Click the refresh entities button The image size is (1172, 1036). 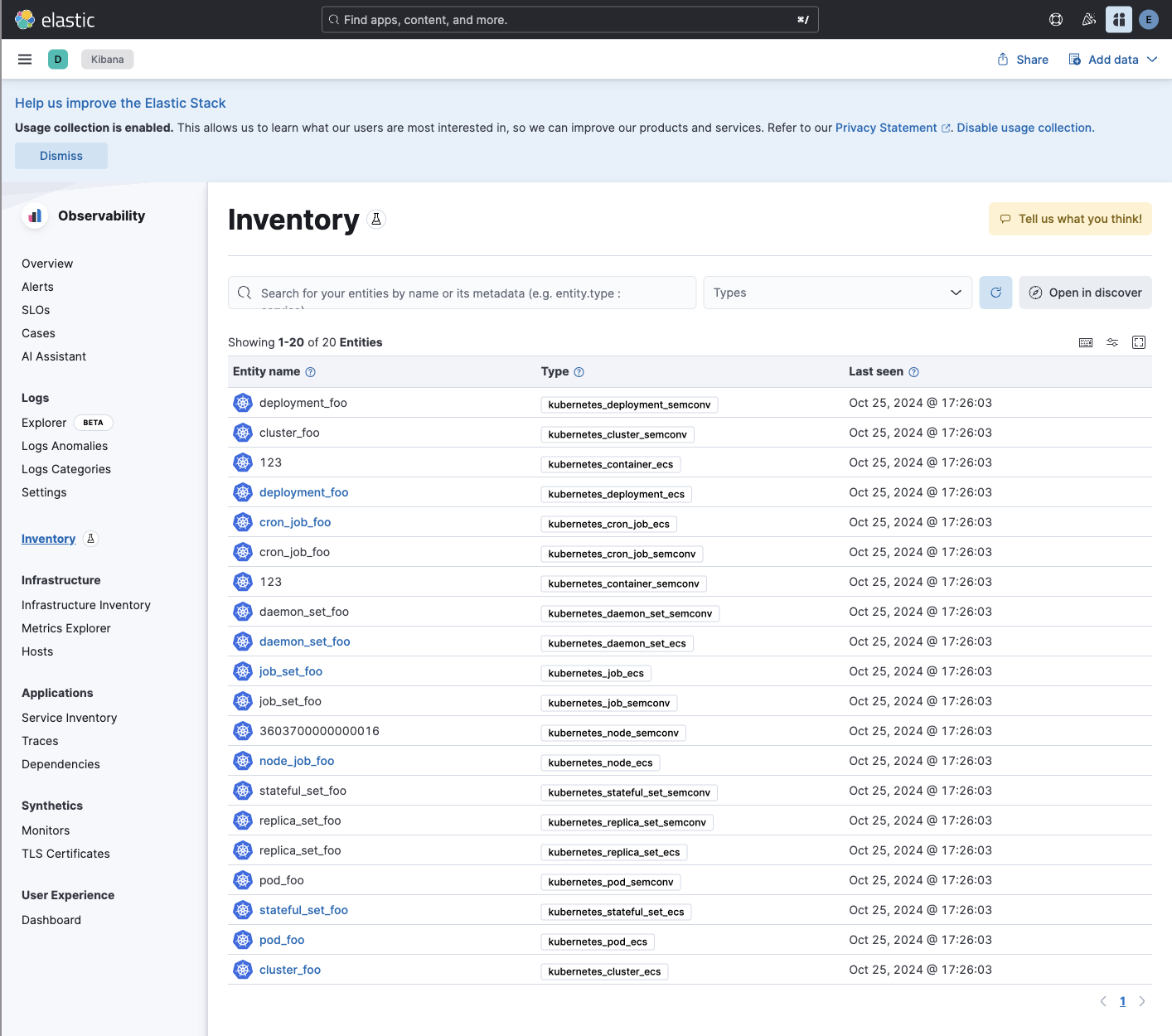pos(995,293)
